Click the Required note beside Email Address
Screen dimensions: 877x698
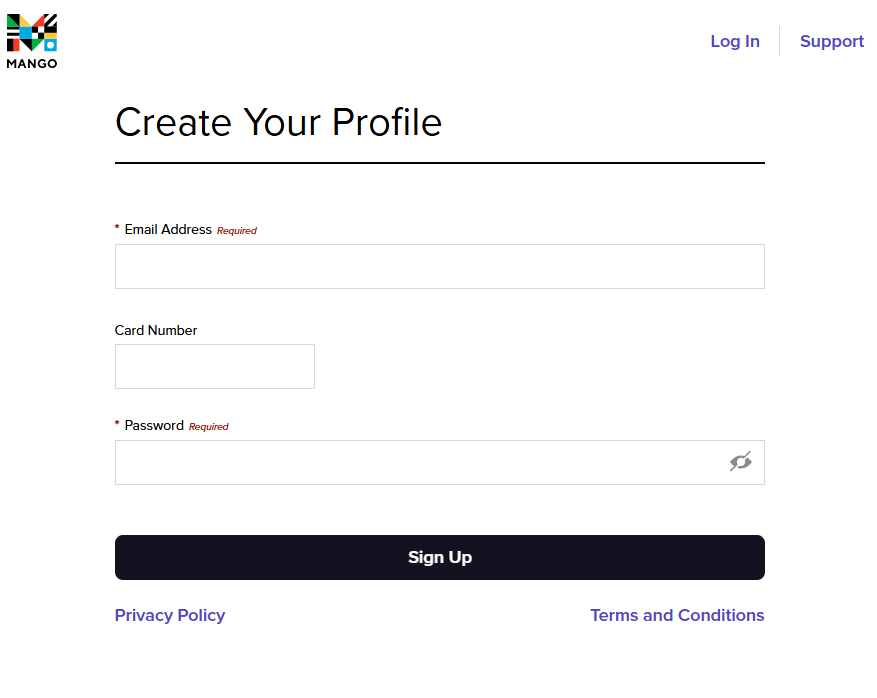tap(237, 231)
